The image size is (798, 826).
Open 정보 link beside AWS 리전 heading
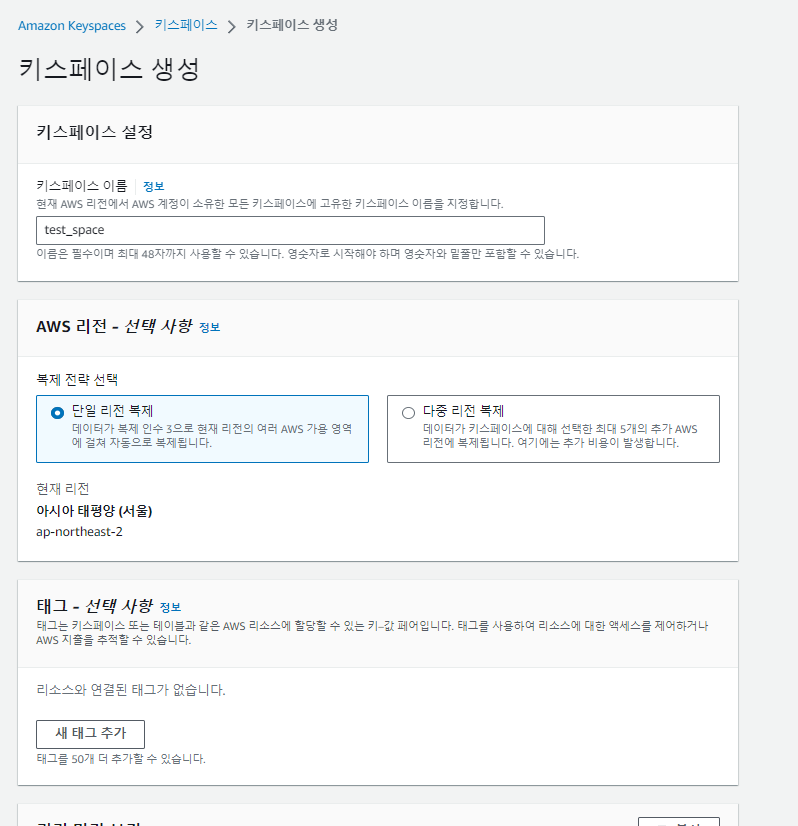point(209,327)
